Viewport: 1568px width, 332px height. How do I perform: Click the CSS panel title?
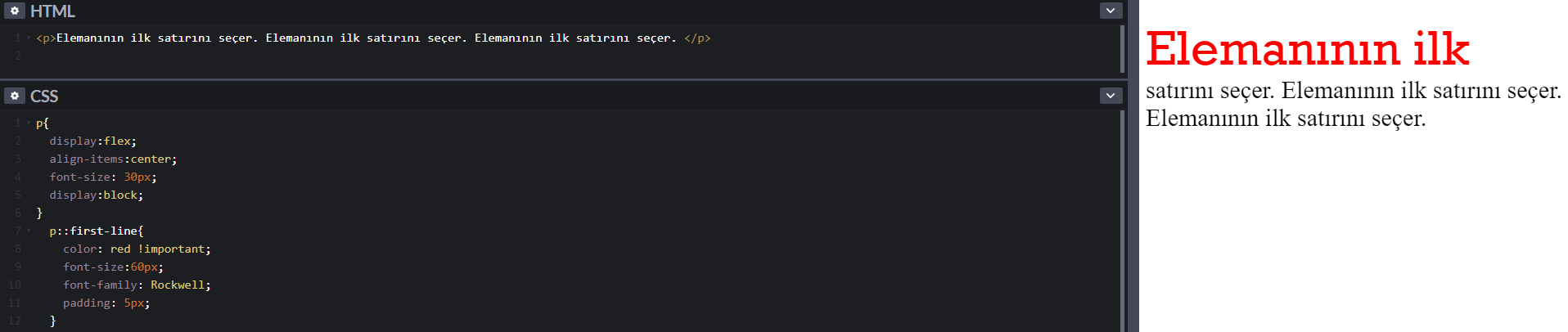point(44,96)
